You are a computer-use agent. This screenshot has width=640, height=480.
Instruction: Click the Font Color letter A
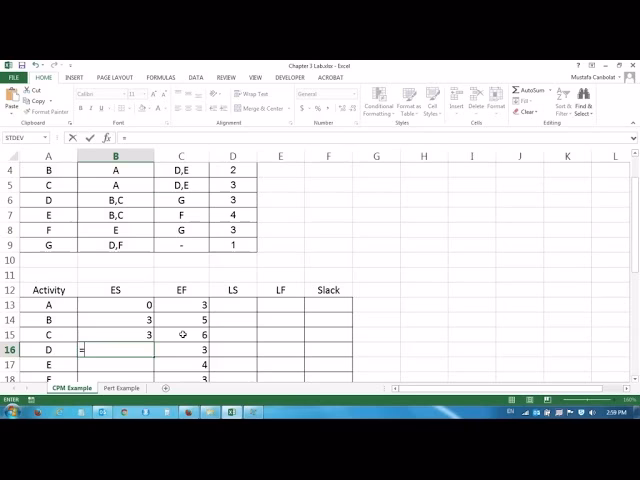click(158, 108)
